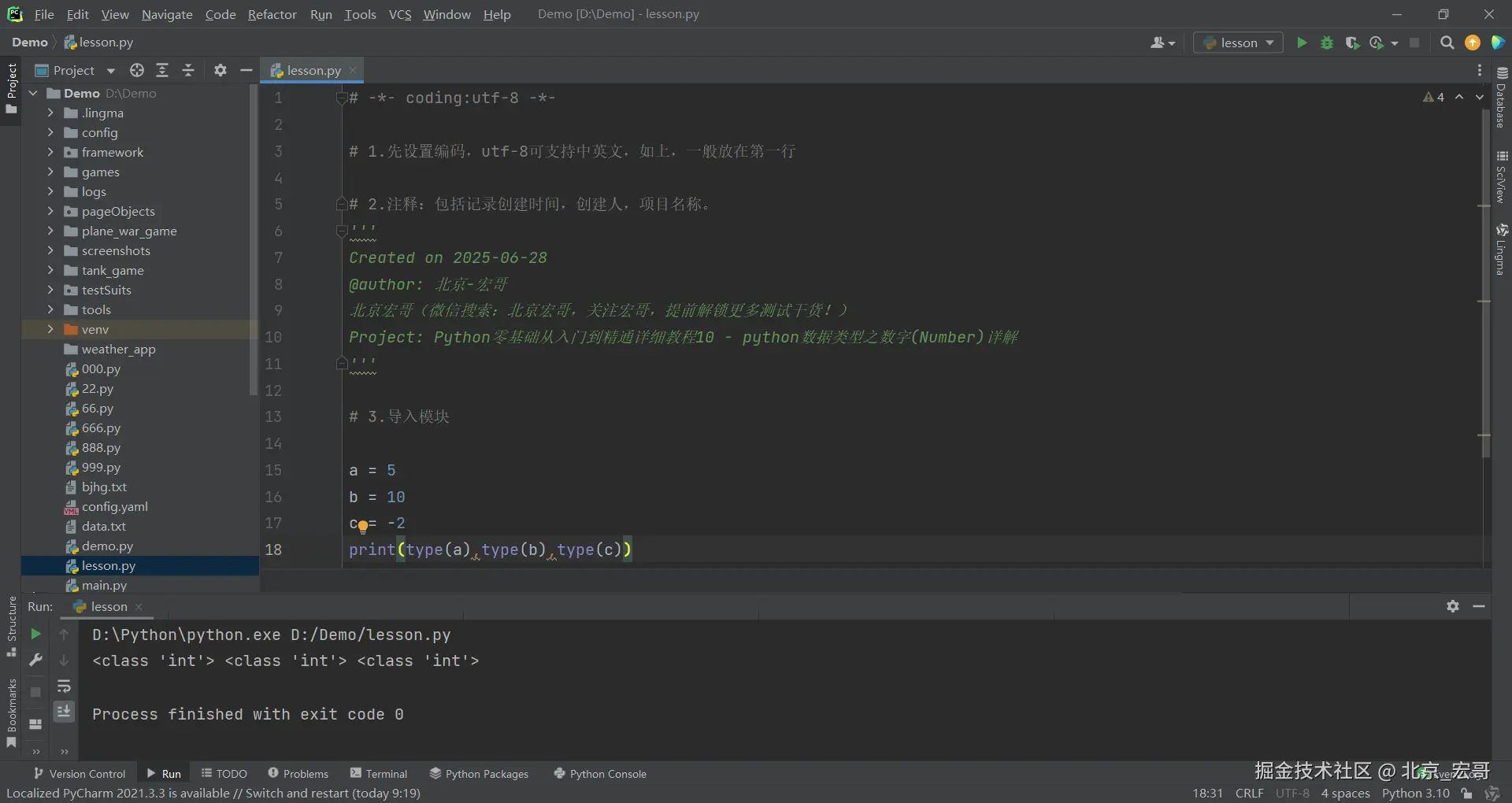Open the Python Packages tool window
This screenshot has height=803, width=1512.
point(479,774)
